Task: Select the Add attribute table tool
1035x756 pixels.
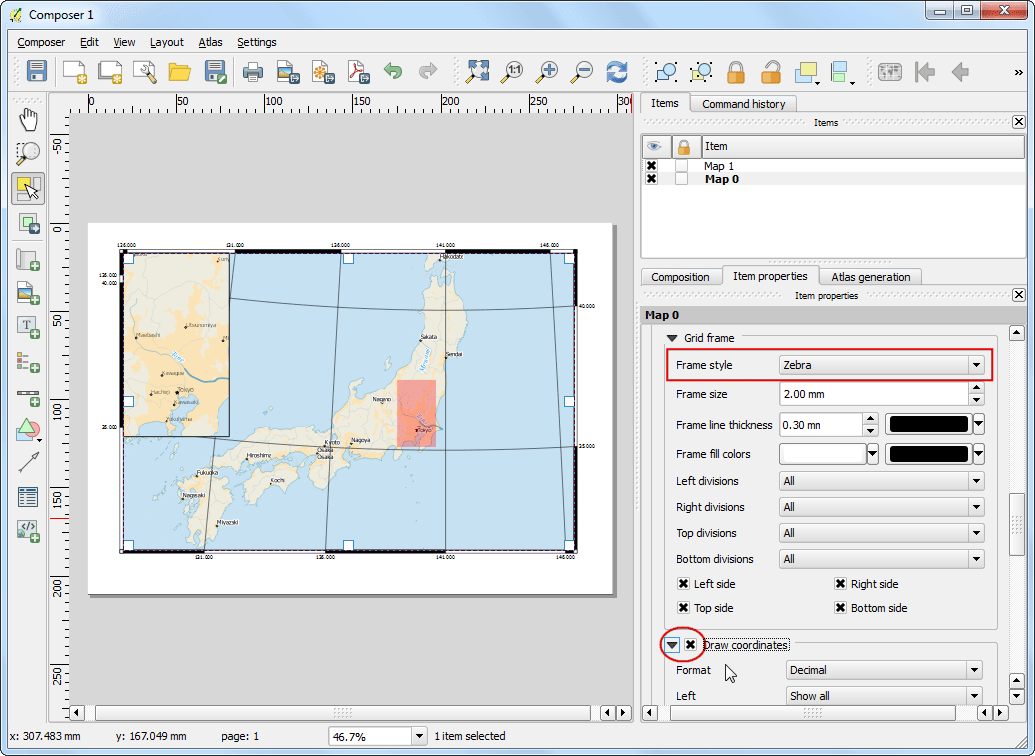Action: (28, 497)
